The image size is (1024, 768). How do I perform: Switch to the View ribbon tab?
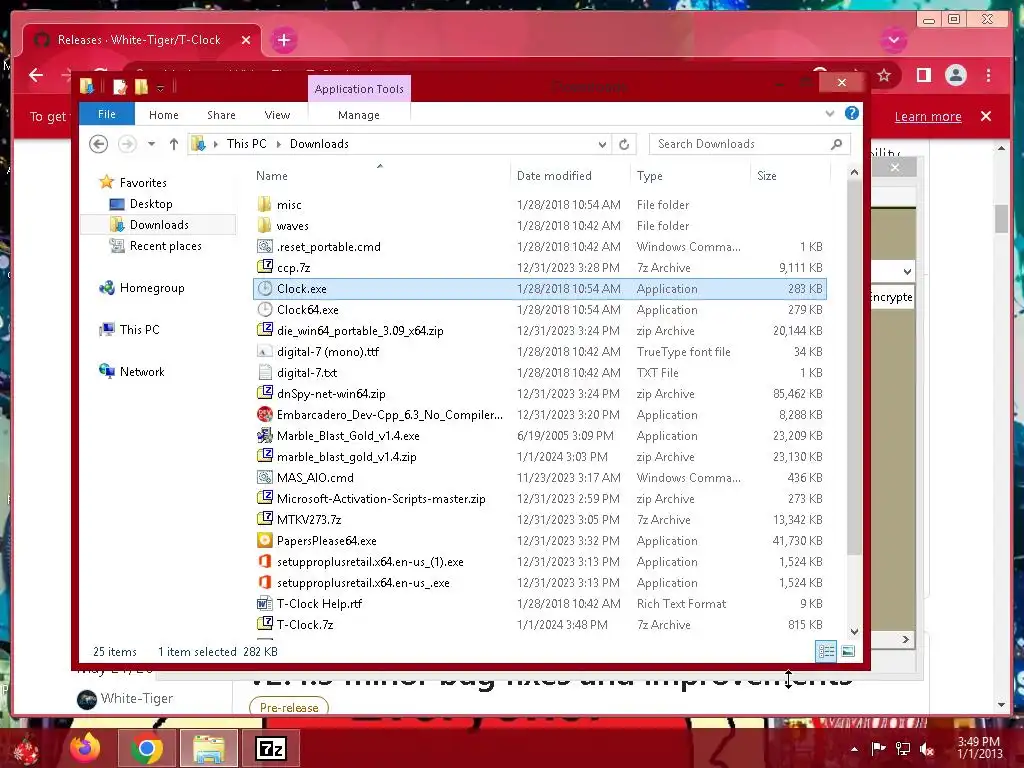click(x=277, y=114)
